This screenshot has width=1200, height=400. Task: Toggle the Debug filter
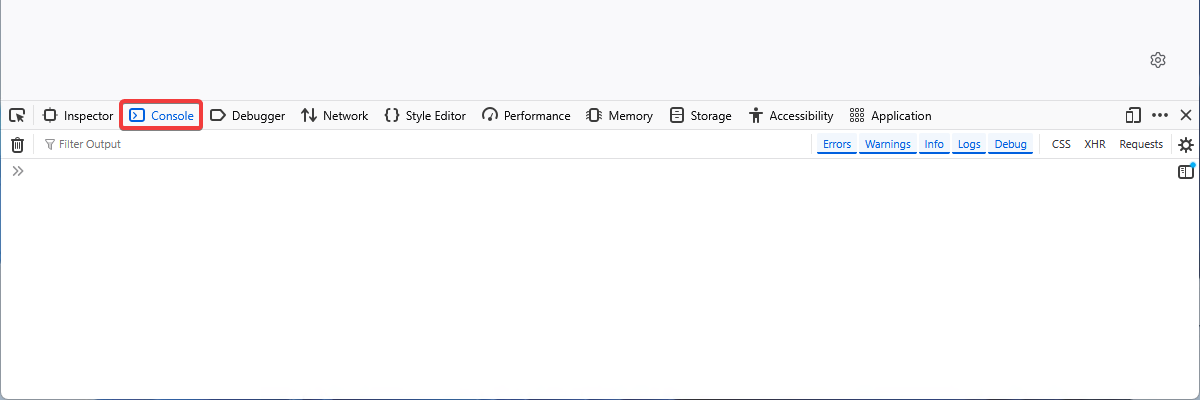(1010, 144)
